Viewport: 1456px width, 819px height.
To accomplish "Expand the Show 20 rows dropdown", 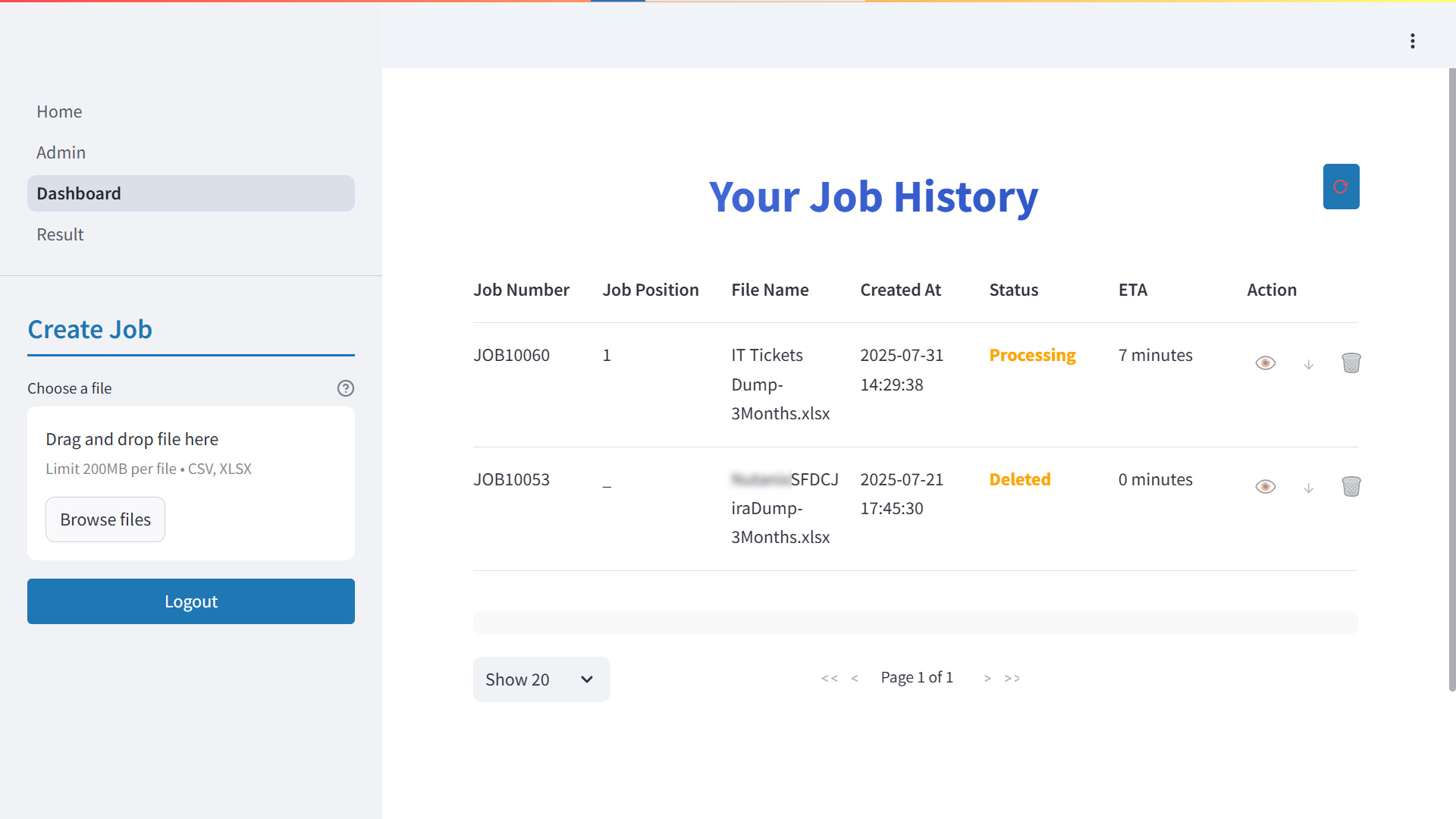I will [x=541, y=679].
